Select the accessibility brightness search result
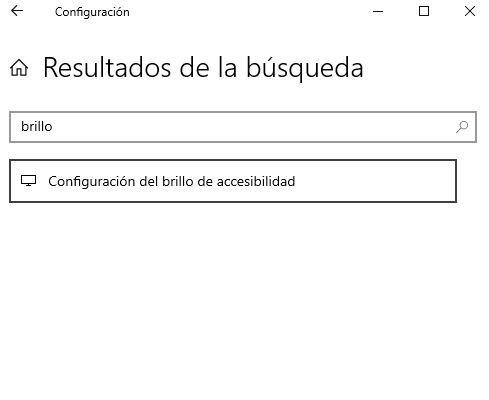The width and height of the screenshot is (489, 400). click(233, 181)
